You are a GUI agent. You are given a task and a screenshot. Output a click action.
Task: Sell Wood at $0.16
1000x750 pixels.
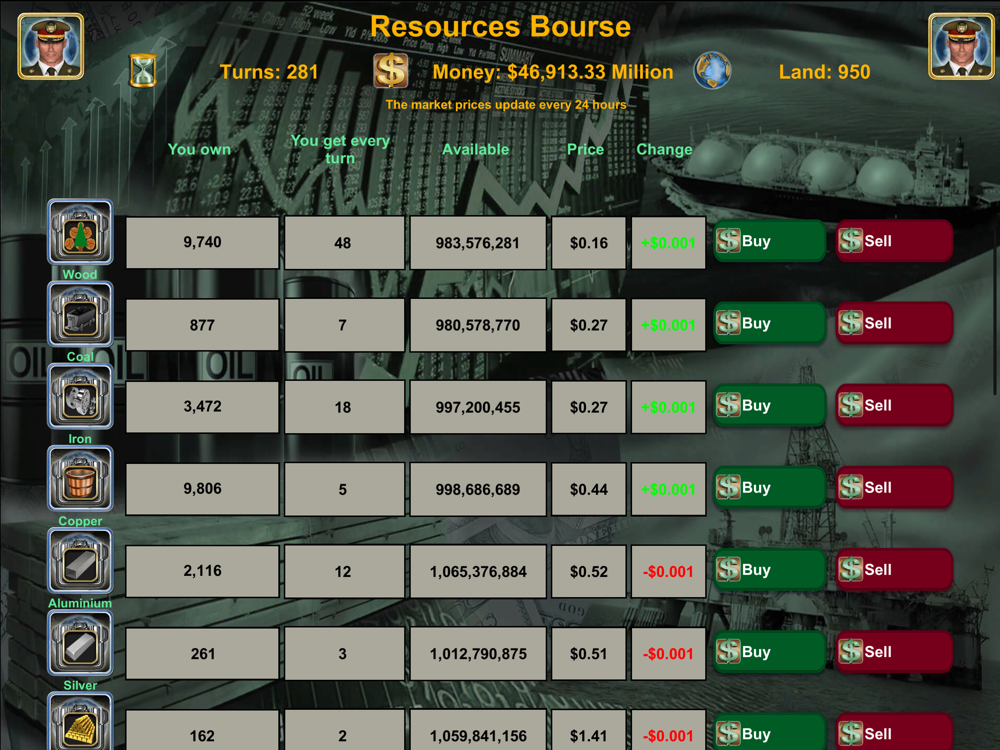pos(894,241)
